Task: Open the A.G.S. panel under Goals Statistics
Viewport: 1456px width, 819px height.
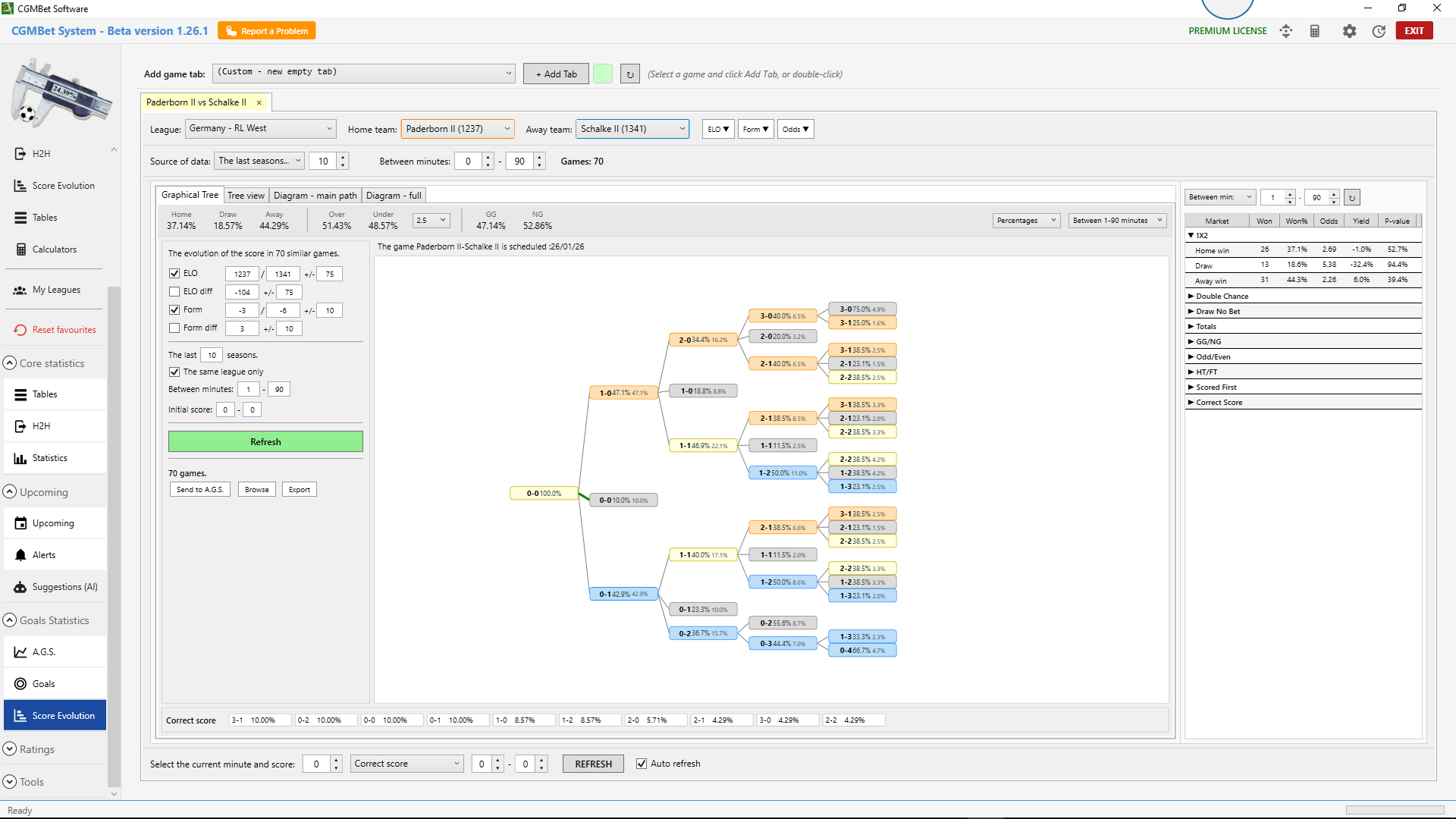Action: 44,651
